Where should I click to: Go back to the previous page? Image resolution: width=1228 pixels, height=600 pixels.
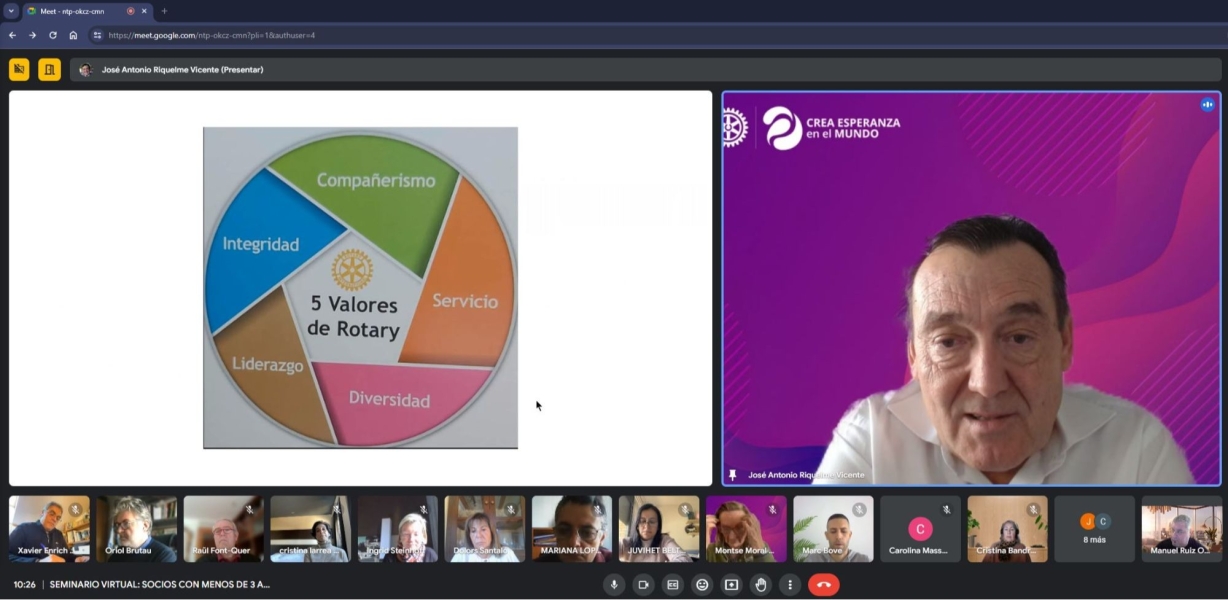pos(12,35)
